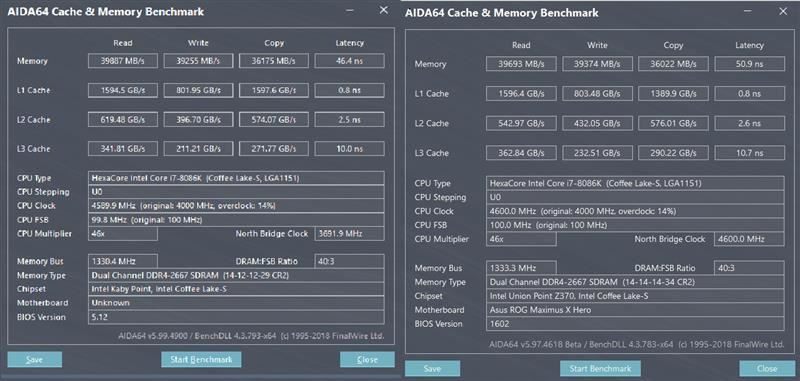Select Memory Latency field showing 50.9 ns
This screenshot has width=800, height=381.
749,64
